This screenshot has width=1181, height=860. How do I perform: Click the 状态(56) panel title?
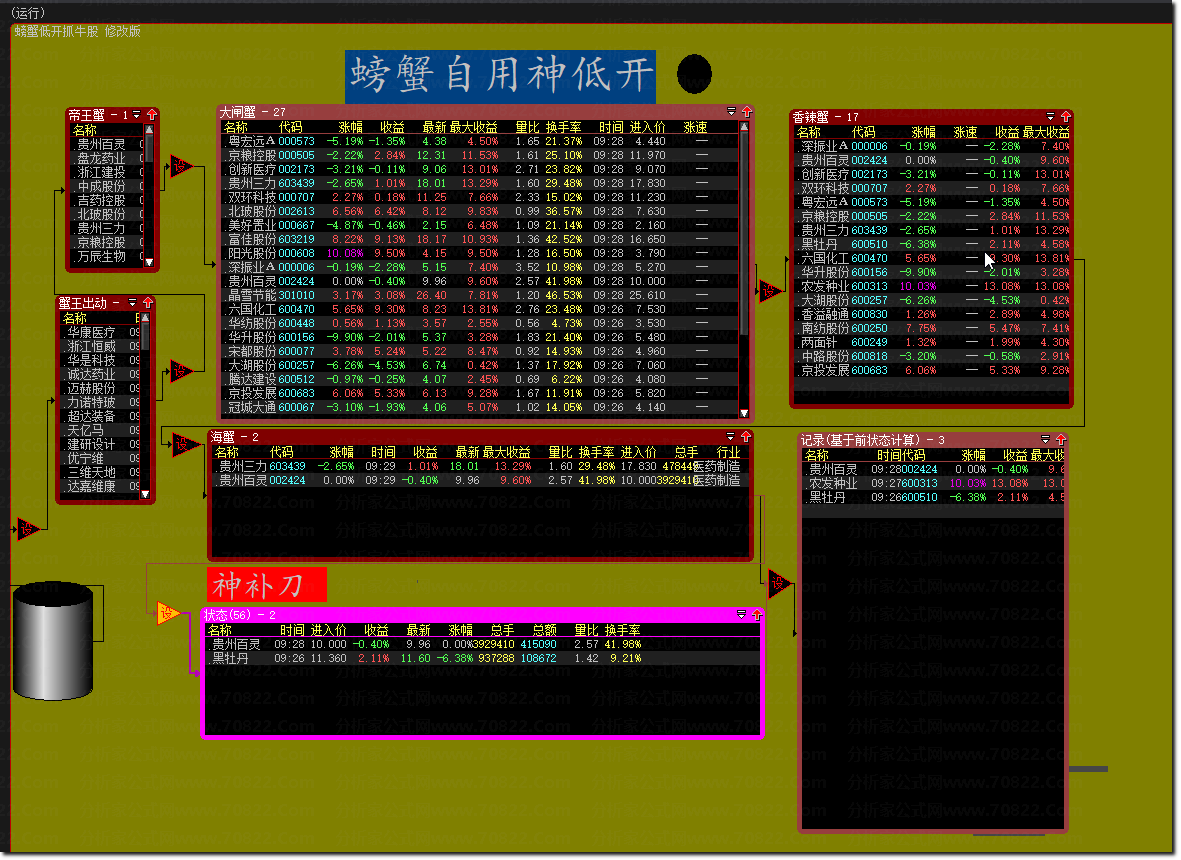pos(240,615)
